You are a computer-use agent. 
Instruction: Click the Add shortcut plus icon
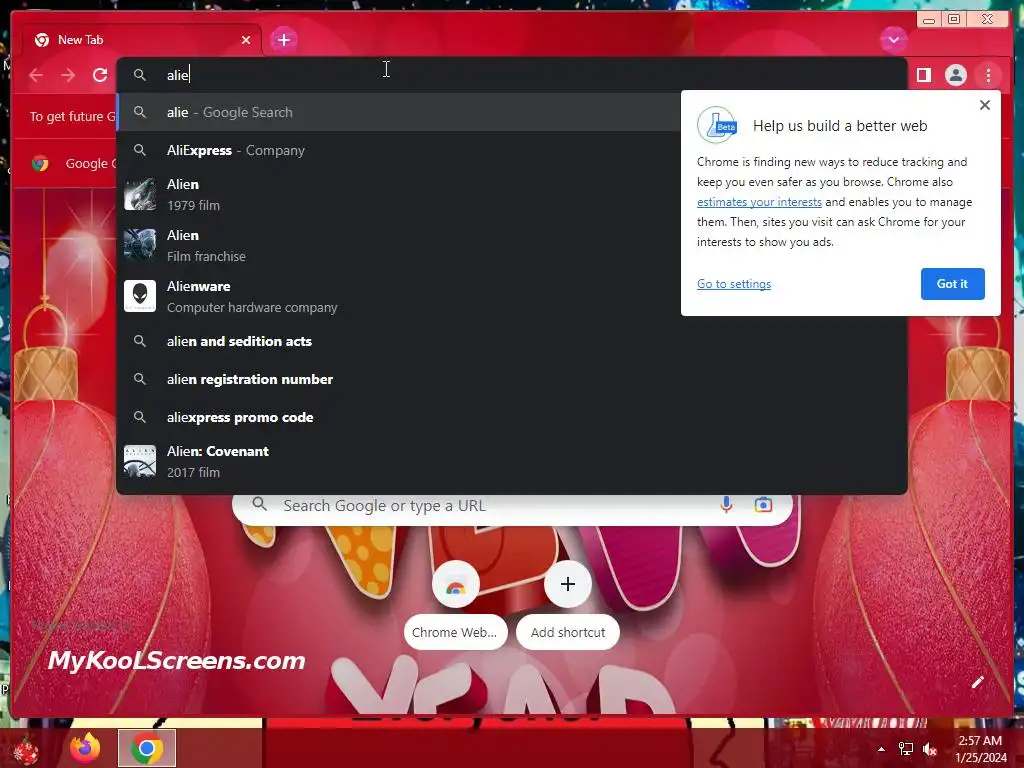(x=568, y=584)
